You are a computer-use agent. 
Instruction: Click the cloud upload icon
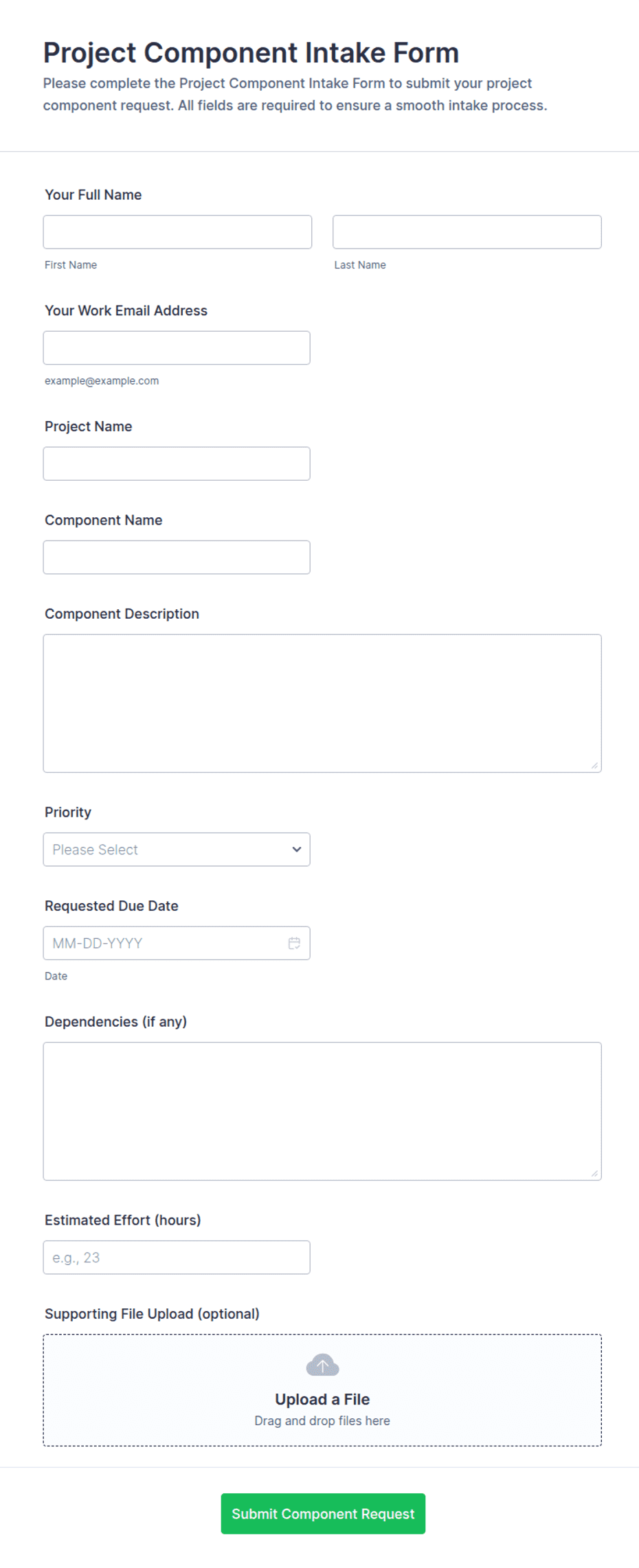pyautogui.click(x=322, y=1365)
